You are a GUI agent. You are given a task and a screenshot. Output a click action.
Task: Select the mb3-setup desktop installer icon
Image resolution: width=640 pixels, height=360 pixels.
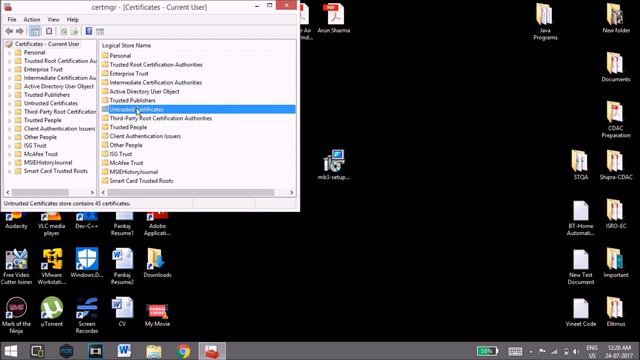tap(334, 164)
